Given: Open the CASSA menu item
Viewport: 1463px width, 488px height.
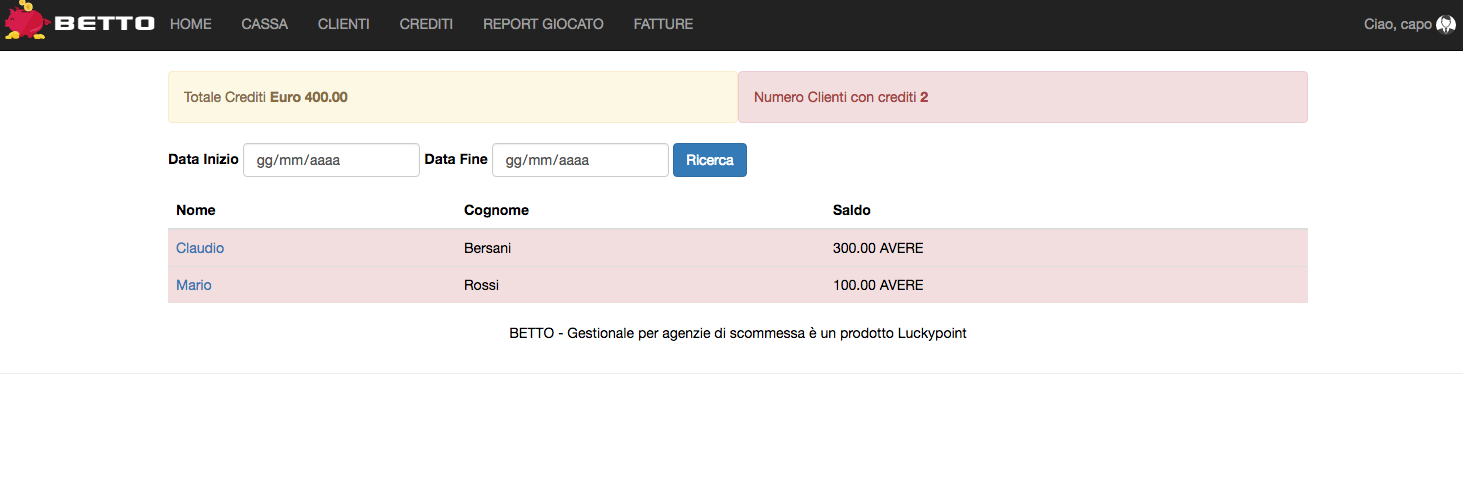Looking at the screenshot, I should point(265,24).
